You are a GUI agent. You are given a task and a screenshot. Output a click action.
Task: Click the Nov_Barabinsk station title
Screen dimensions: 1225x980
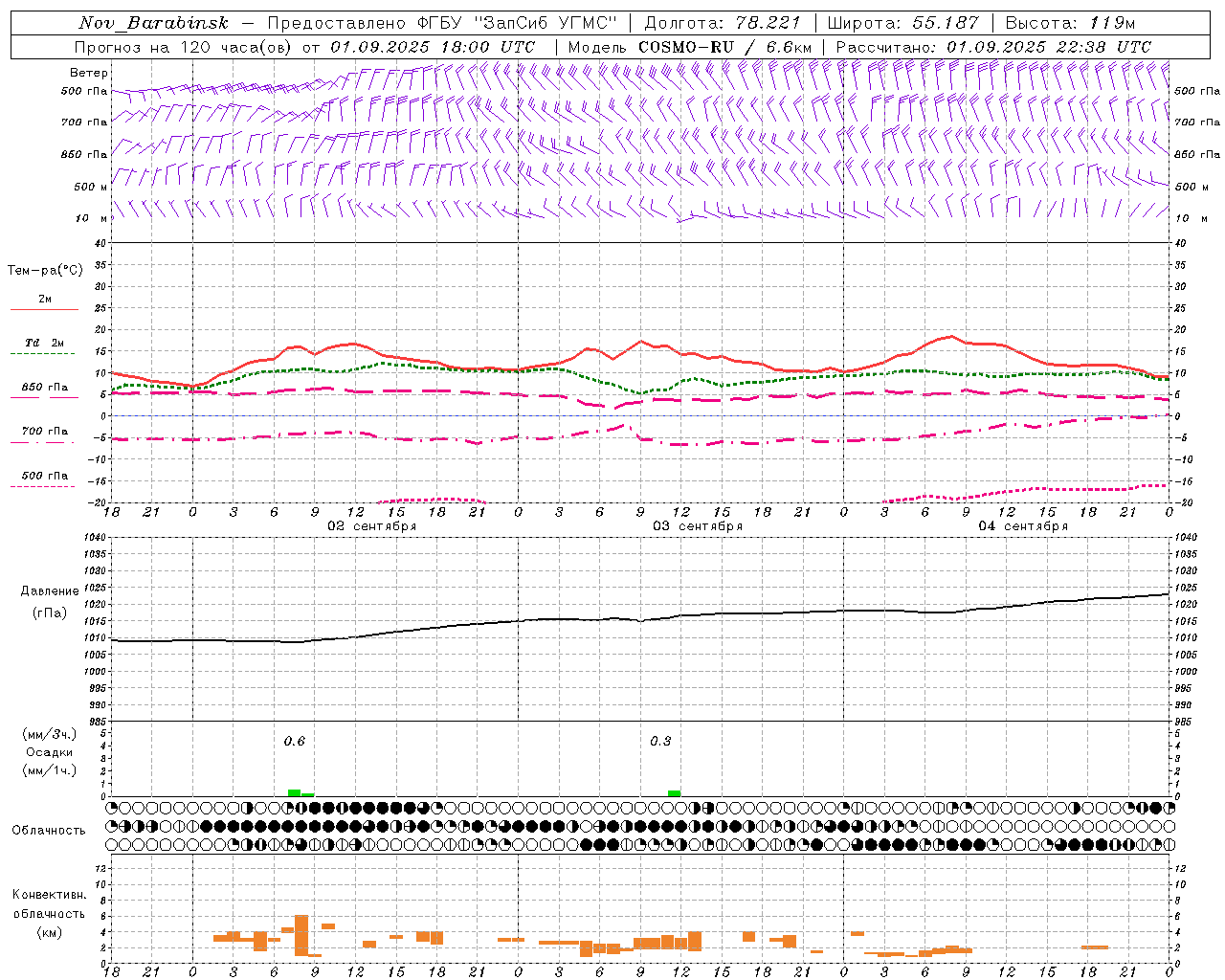click(153, 23)
